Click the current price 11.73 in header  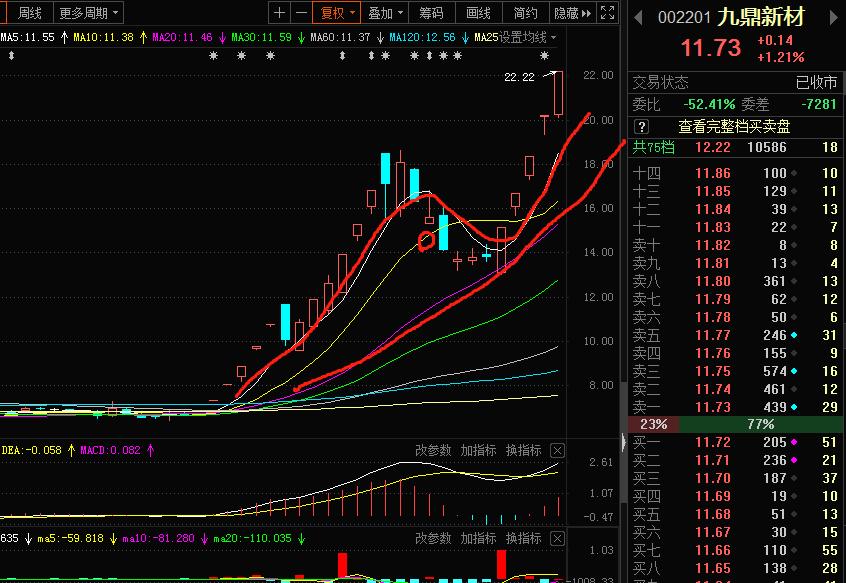711,48
